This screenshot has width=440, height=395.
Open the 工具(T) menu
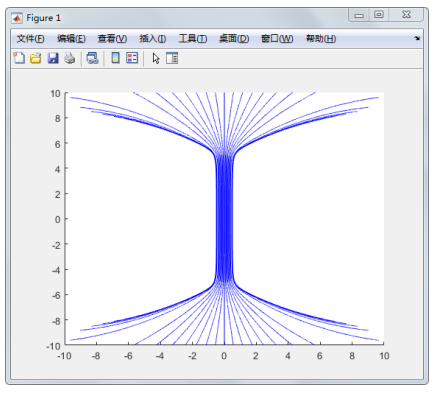(x=193, y=39)
